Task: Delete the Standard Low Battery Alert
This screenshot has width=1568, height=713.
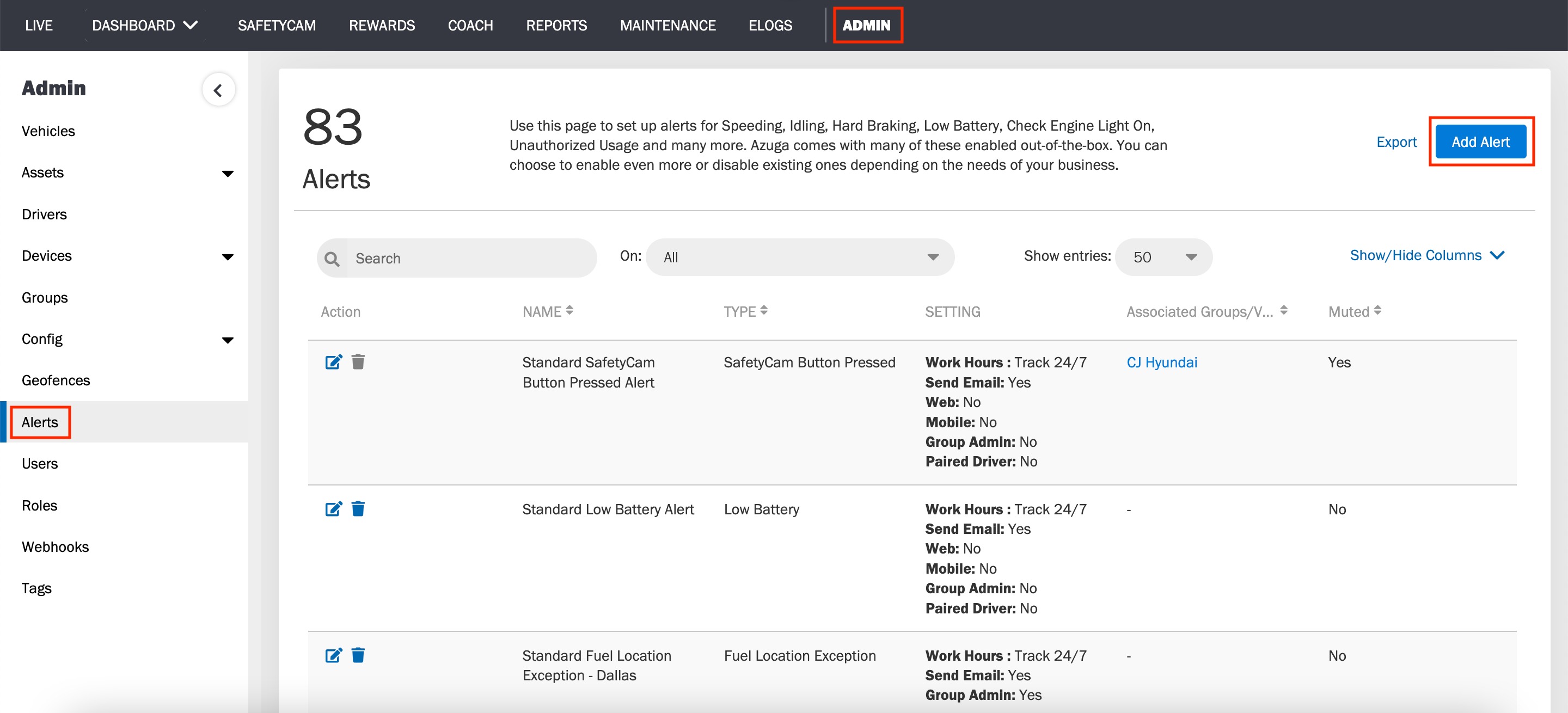Action: coord(358,508)
